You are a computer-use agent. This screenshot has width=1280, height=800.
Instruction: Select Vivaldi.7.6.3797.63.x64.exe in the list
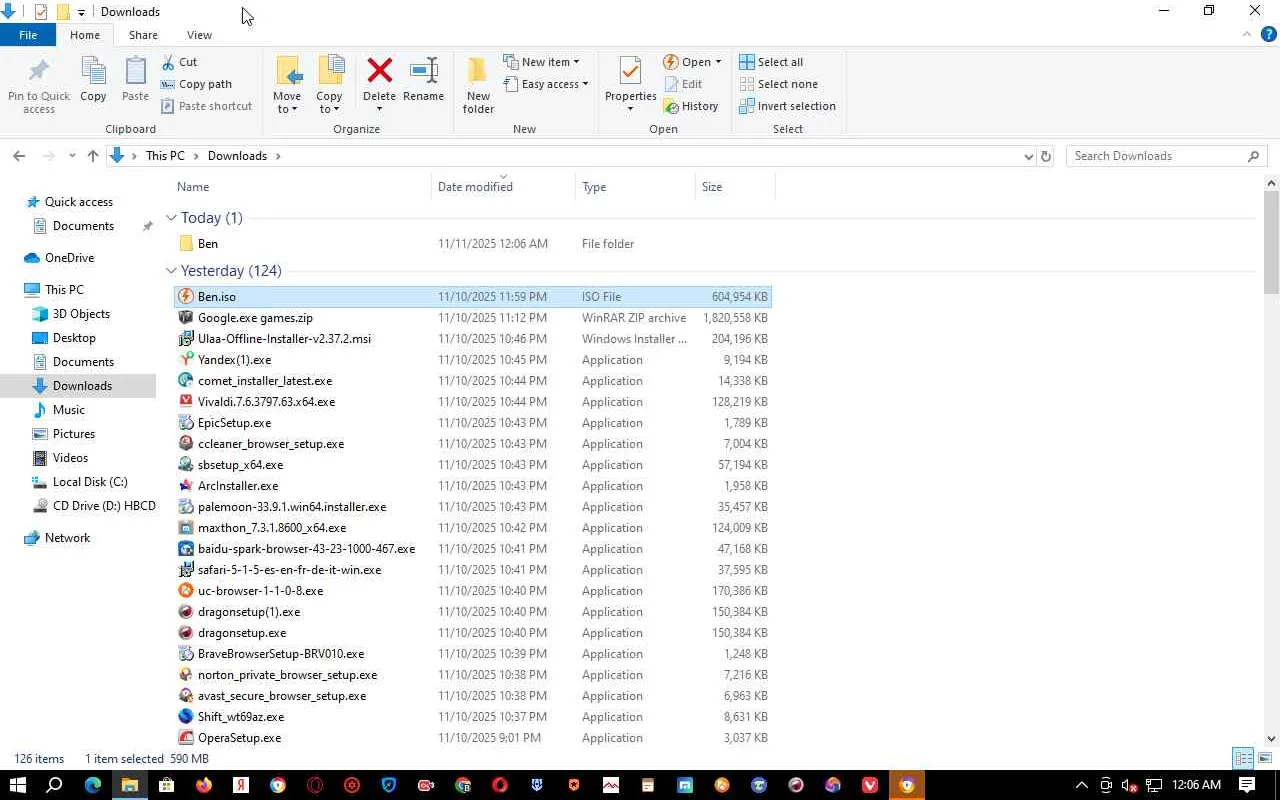(266, 402)
